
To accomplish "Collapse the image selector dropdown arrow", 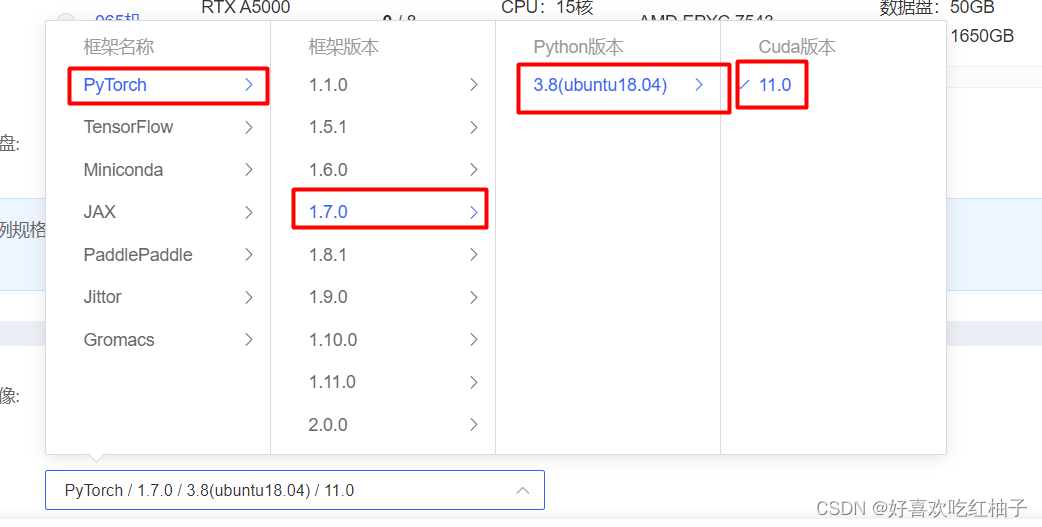I will pos(523,490).
